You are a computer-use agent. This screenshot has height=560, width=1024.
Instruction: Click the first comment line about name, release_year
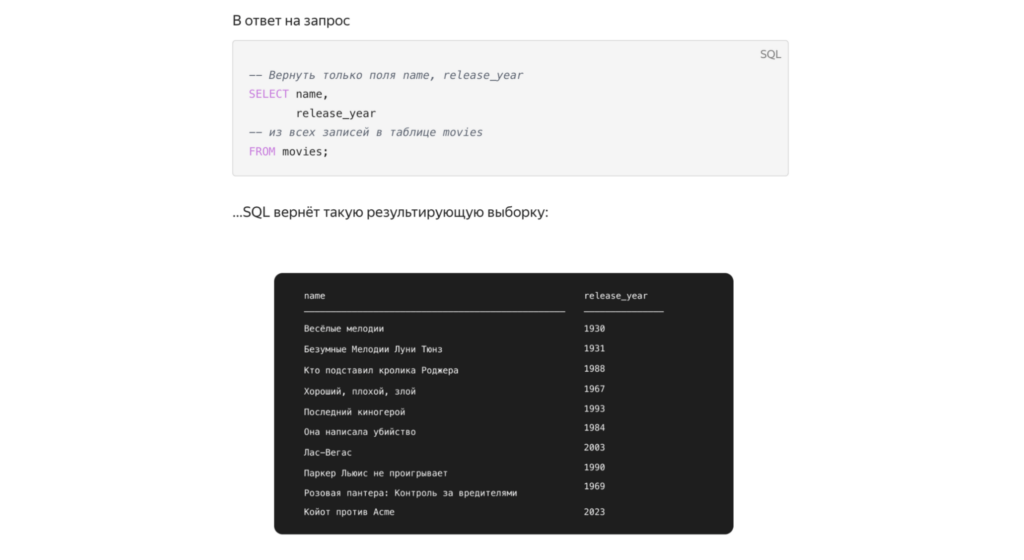(x=386, y=75)
